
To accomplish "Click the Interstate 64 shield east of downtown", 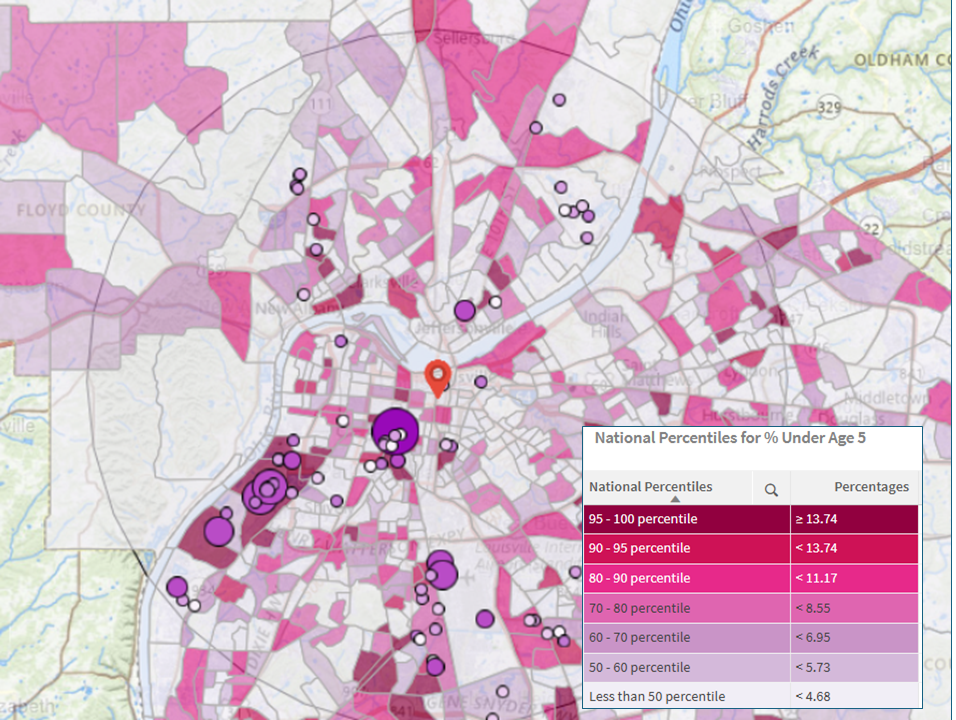I will pos(523,396).
